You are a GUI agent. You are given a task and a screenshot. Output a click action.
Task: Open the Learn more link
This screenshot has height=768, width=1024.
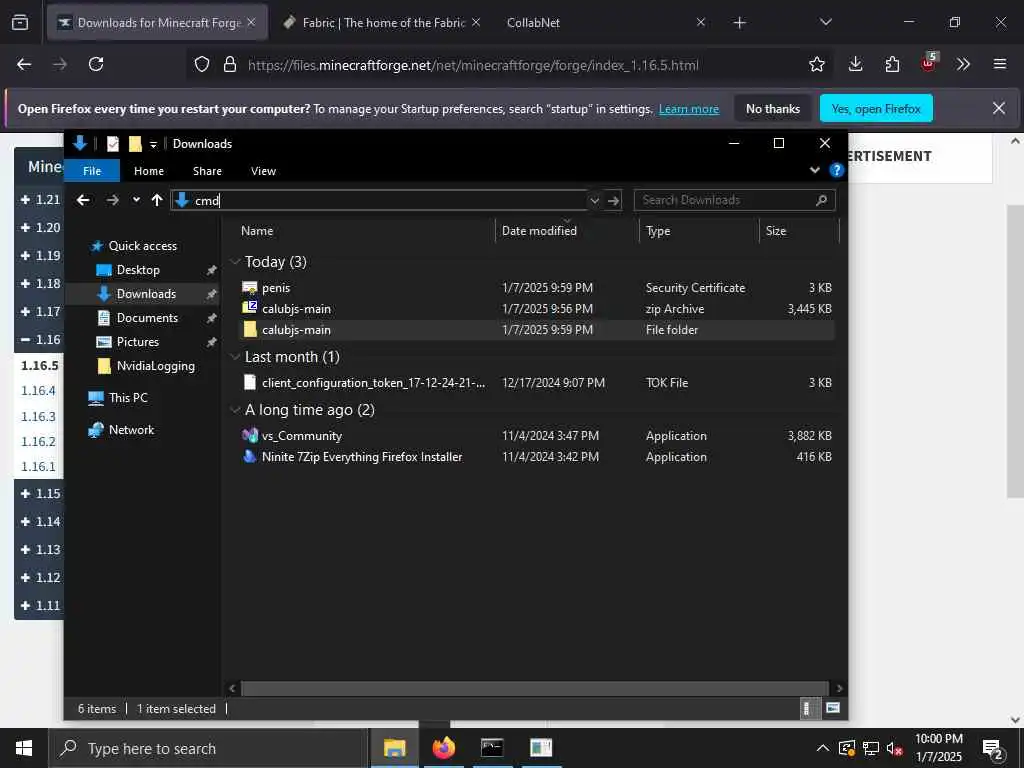pyautogui.click(x=689, y=109)
